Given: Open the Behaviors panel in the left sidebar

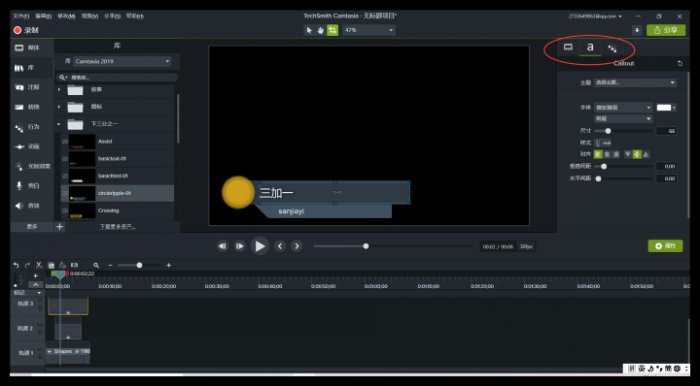Looking at the screenshot, I should (x=28, y=127).
